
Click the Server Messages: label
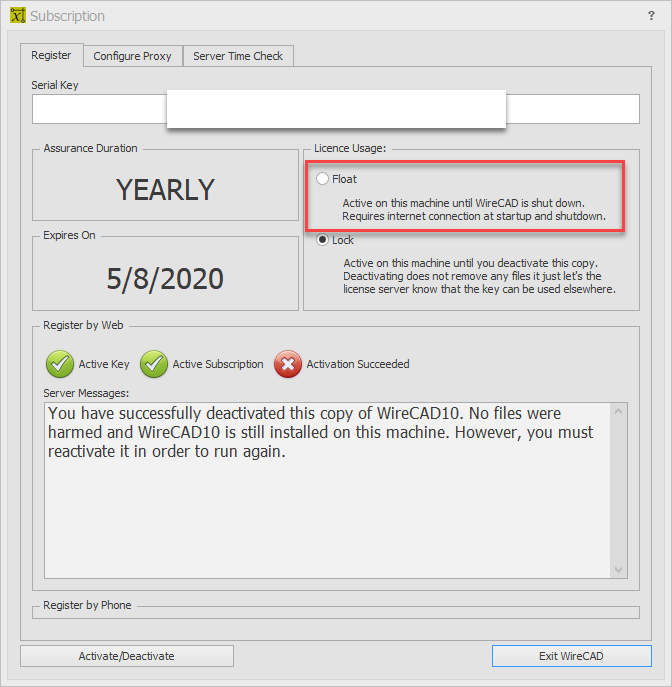click(86, 393)
